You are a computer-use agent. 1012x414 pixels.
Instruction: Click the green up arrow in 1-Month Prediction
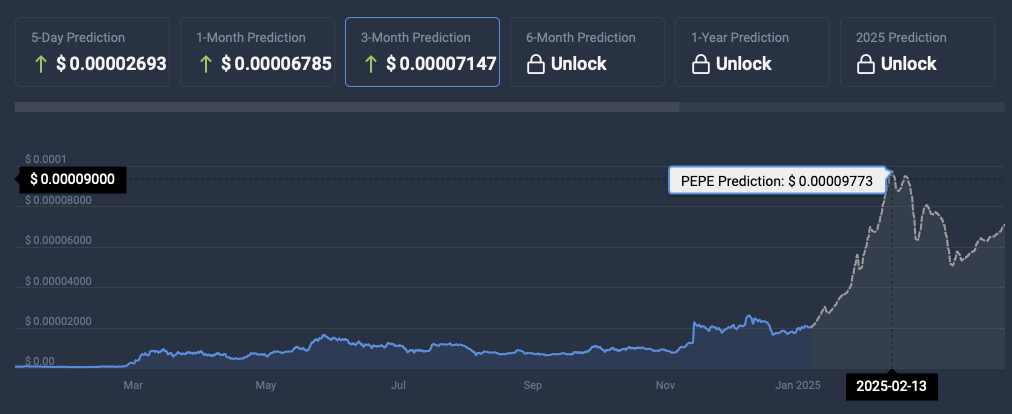tap(206, 64)
